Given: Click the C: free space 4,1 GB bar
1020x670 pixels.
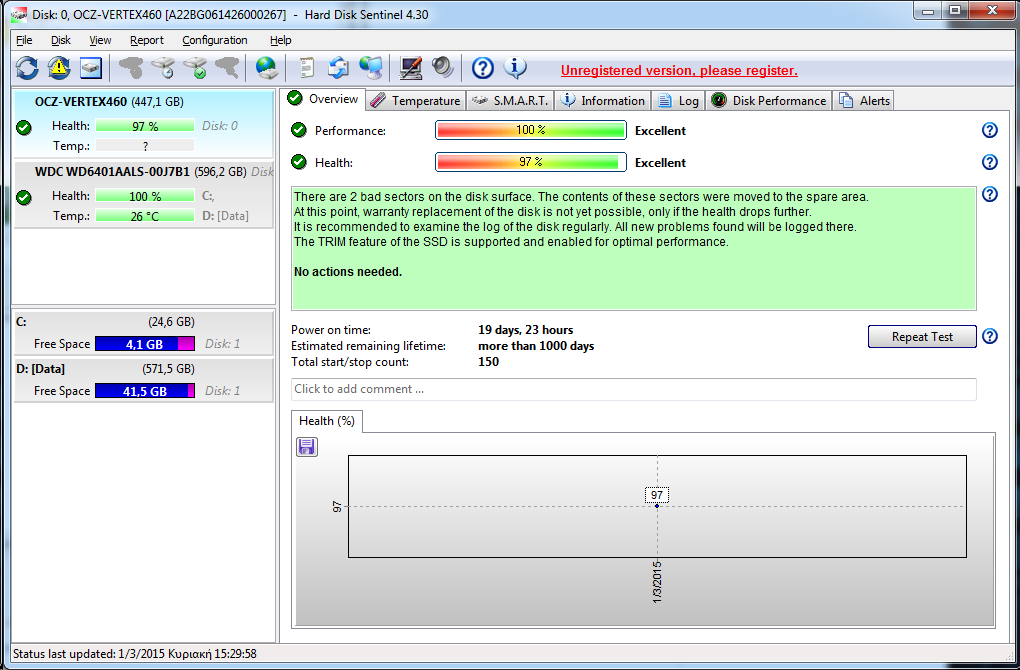Looking at the screenshot, I should (144, 344).
